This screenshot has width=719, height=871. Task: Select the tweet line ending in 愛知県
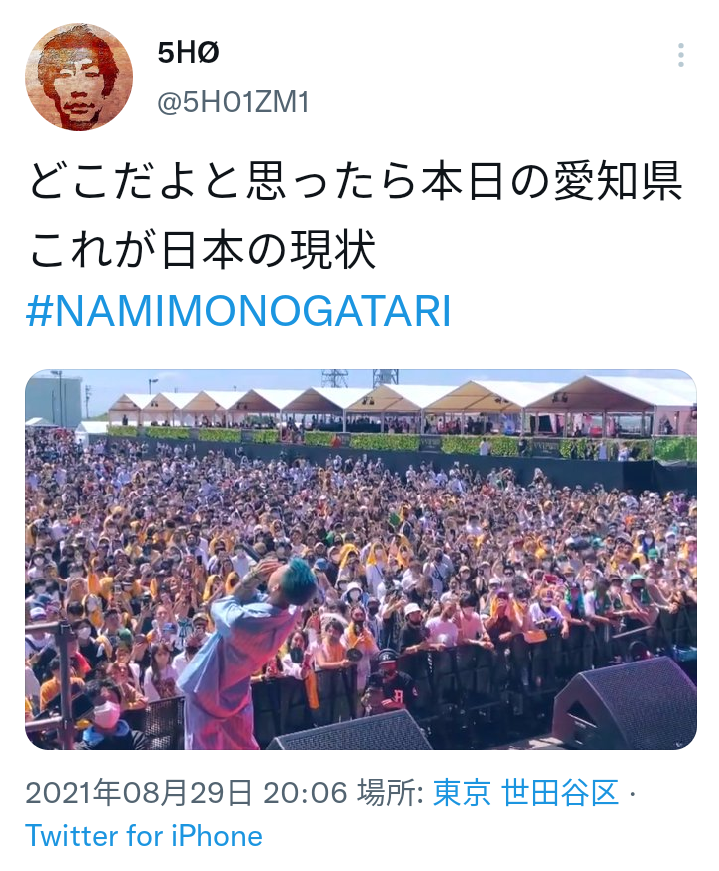click(354, 182)
